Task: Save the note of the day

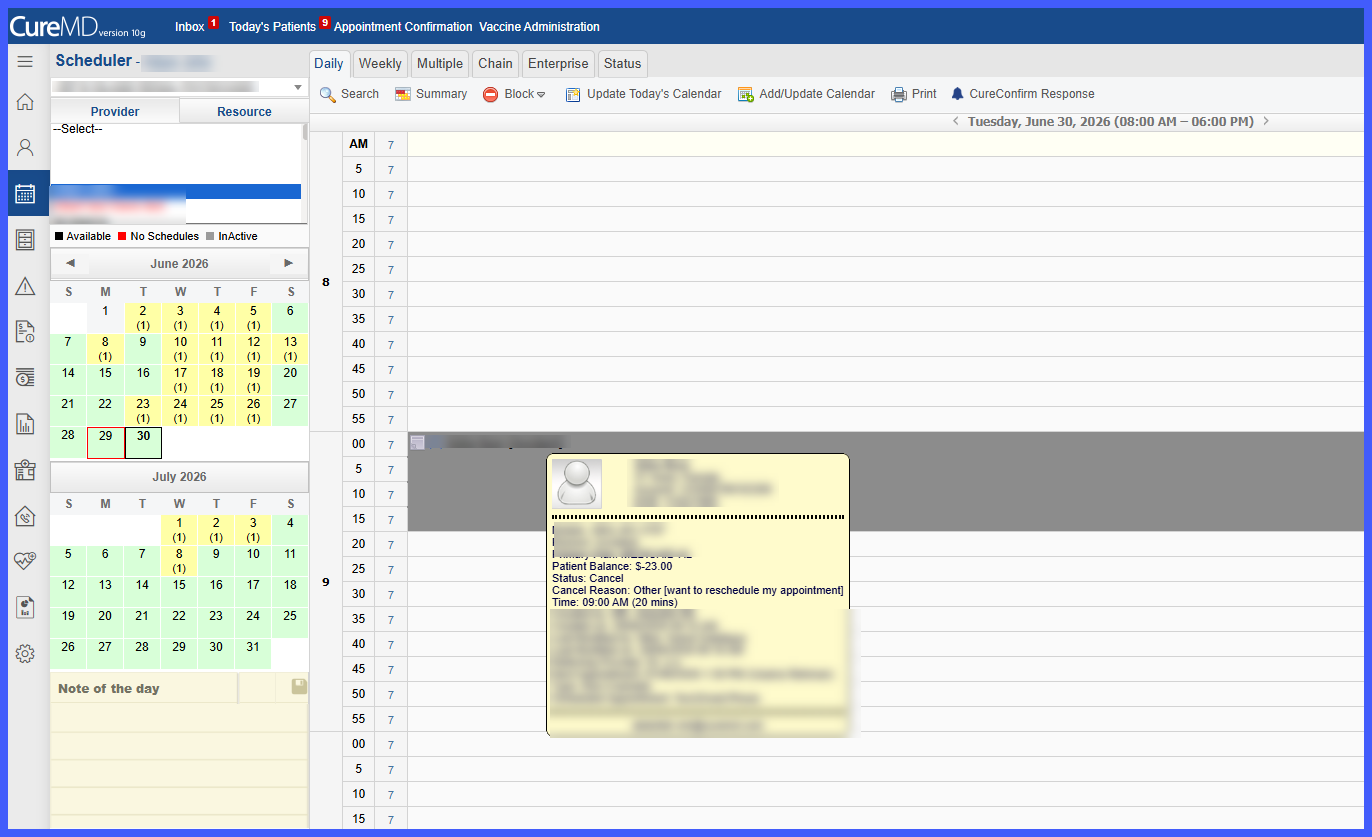Action: 299,687
